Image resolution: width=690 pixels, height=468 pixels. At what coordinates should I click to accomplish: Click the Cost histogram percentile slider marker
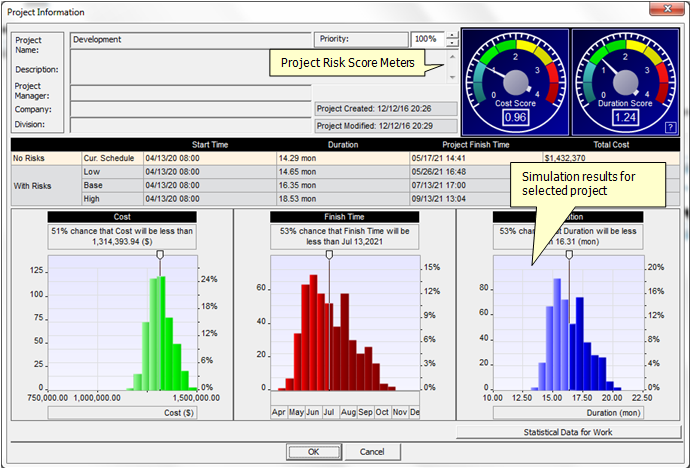tap(160, 255)
